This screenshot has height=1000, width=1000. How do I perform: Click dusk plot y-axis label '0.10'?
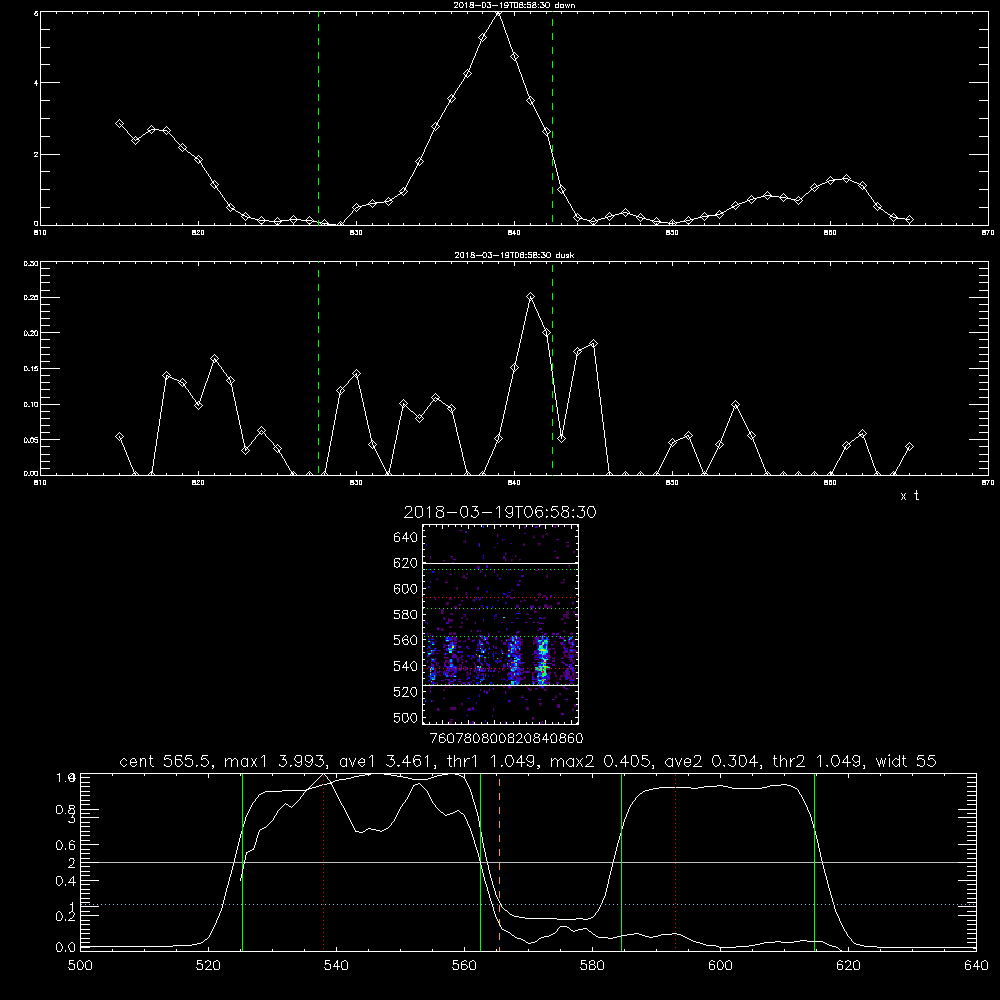pyautogui.click(x=31, y=404)
